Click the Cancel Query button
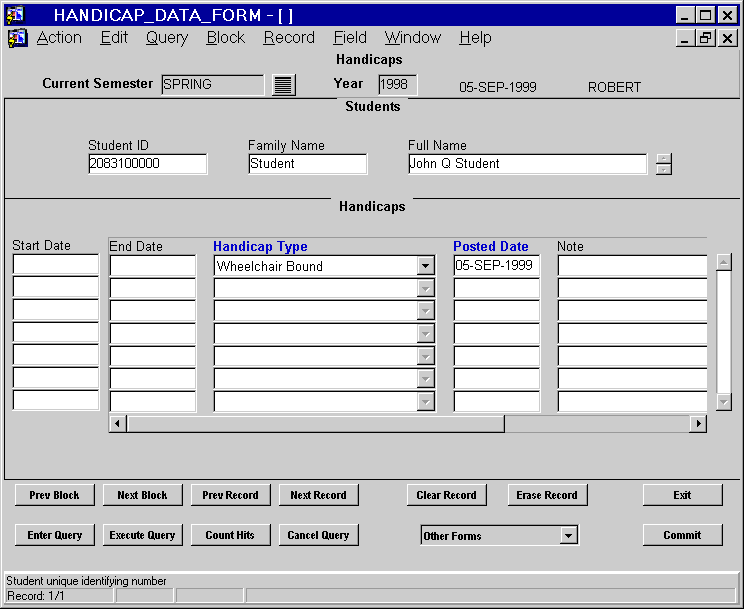The image size is (744, 609). [318, 535]
